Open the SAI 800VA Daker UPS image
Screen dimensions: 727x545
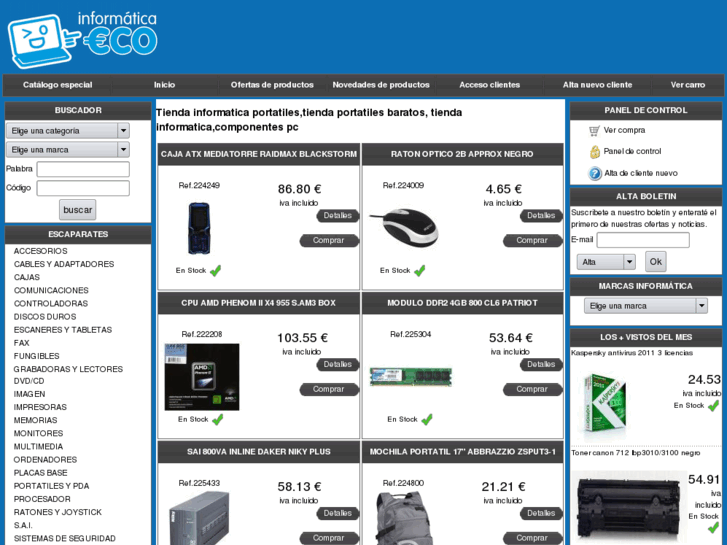(x=199, y=518)
